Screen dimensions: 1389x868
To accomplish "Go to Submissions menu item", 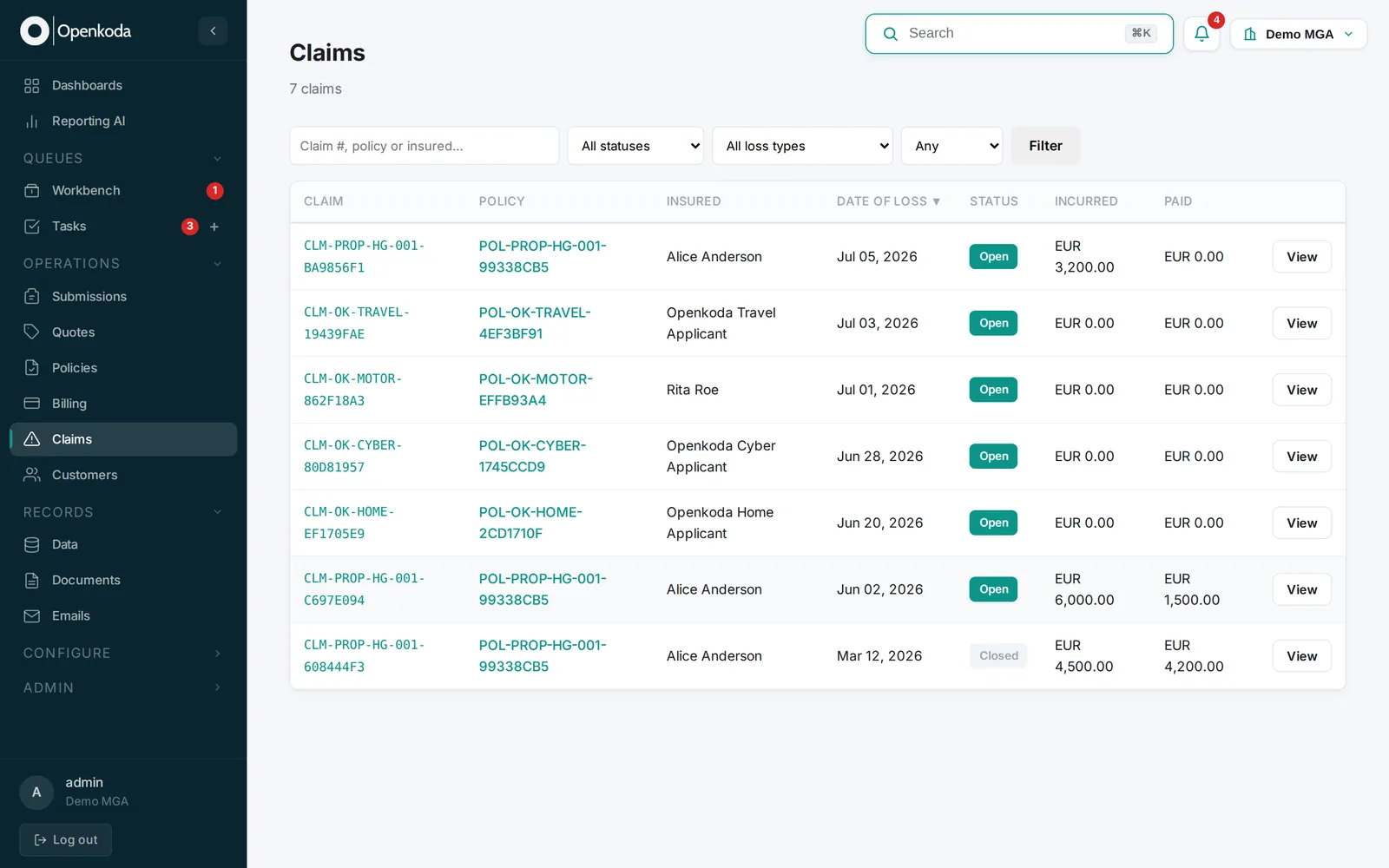I will tap(123, 297).
